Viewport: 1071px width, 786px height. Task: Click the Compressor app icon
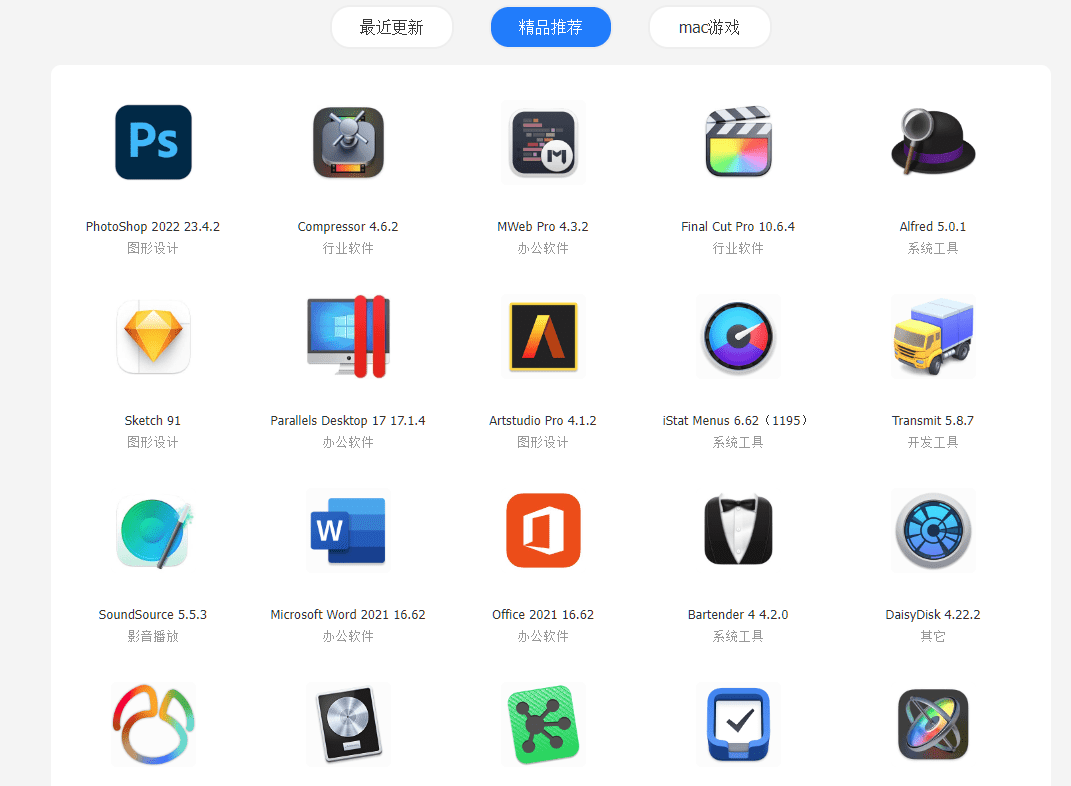(x=348, y=142)
